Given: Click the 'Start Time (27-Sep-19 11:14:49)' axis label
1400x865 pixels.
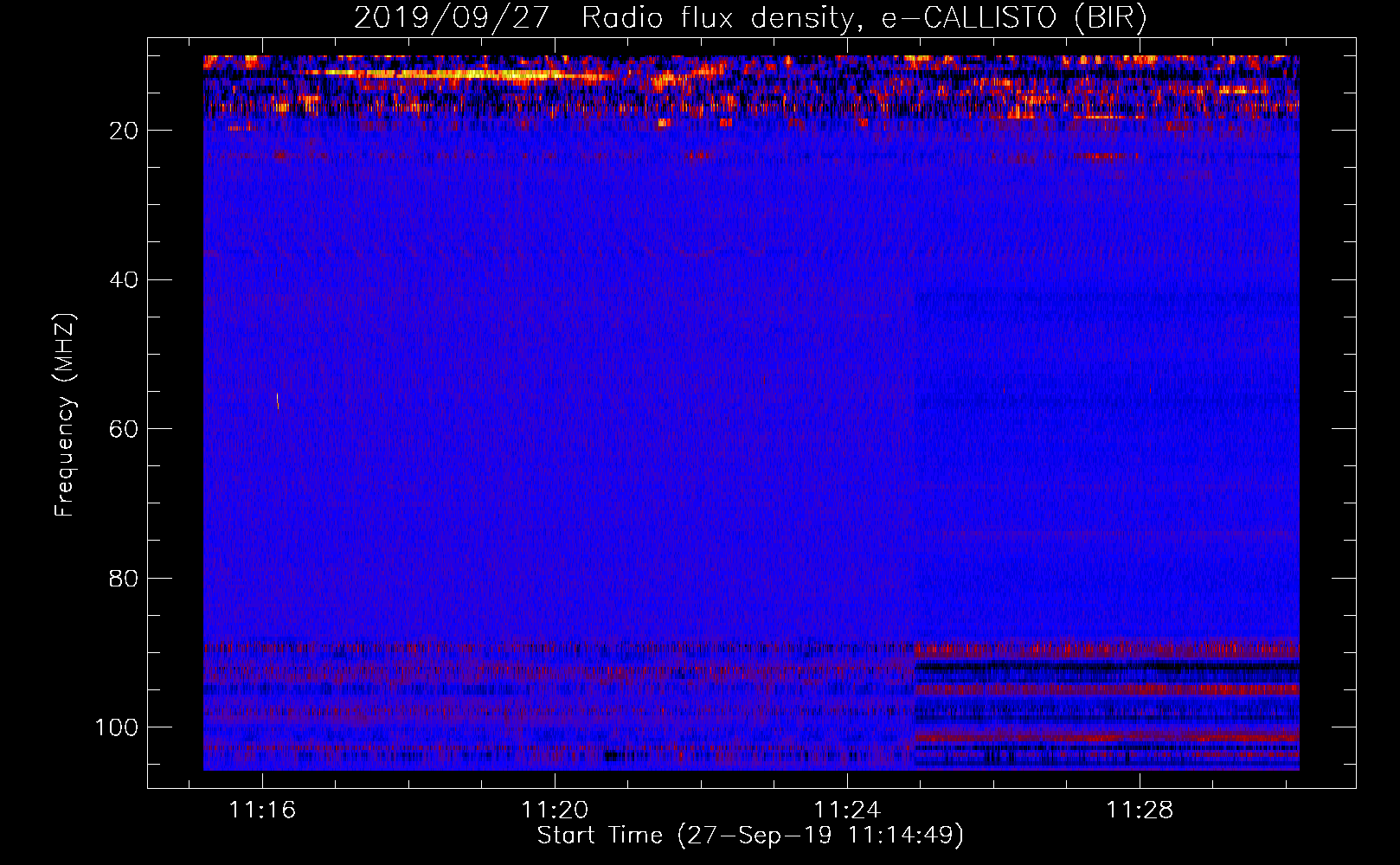Looking at the screenshot, I should pos(750,836).
